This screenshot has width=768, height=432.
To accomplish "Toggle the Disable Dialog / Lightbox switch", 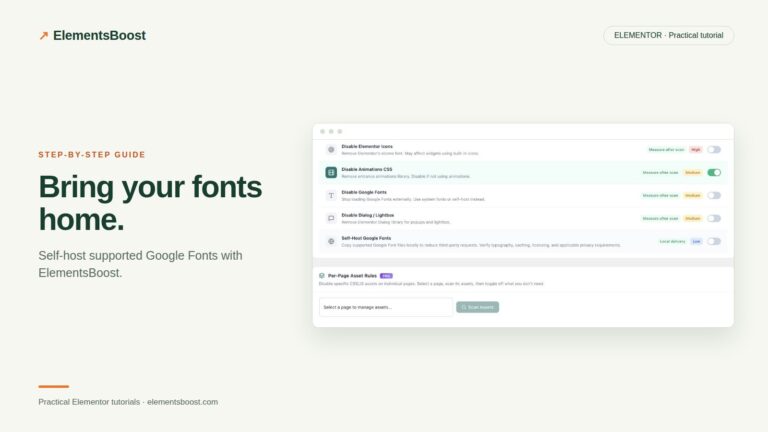I will pos(714,218).
